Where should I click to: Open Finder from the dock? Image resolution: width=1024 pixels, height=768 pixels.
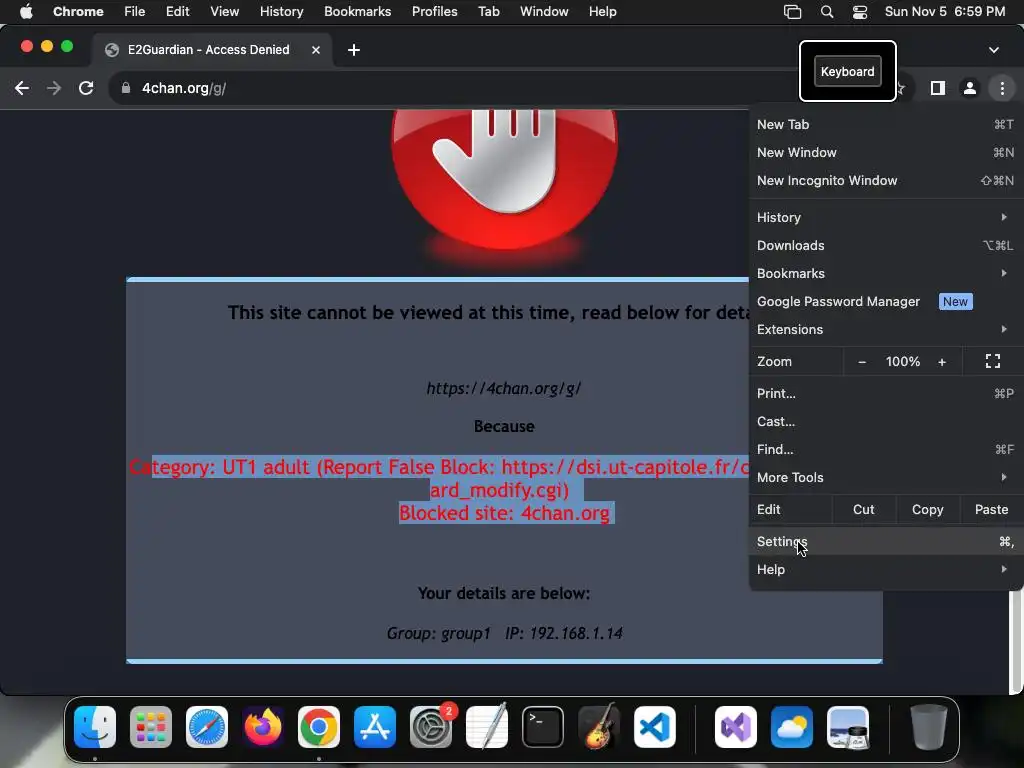95,727
